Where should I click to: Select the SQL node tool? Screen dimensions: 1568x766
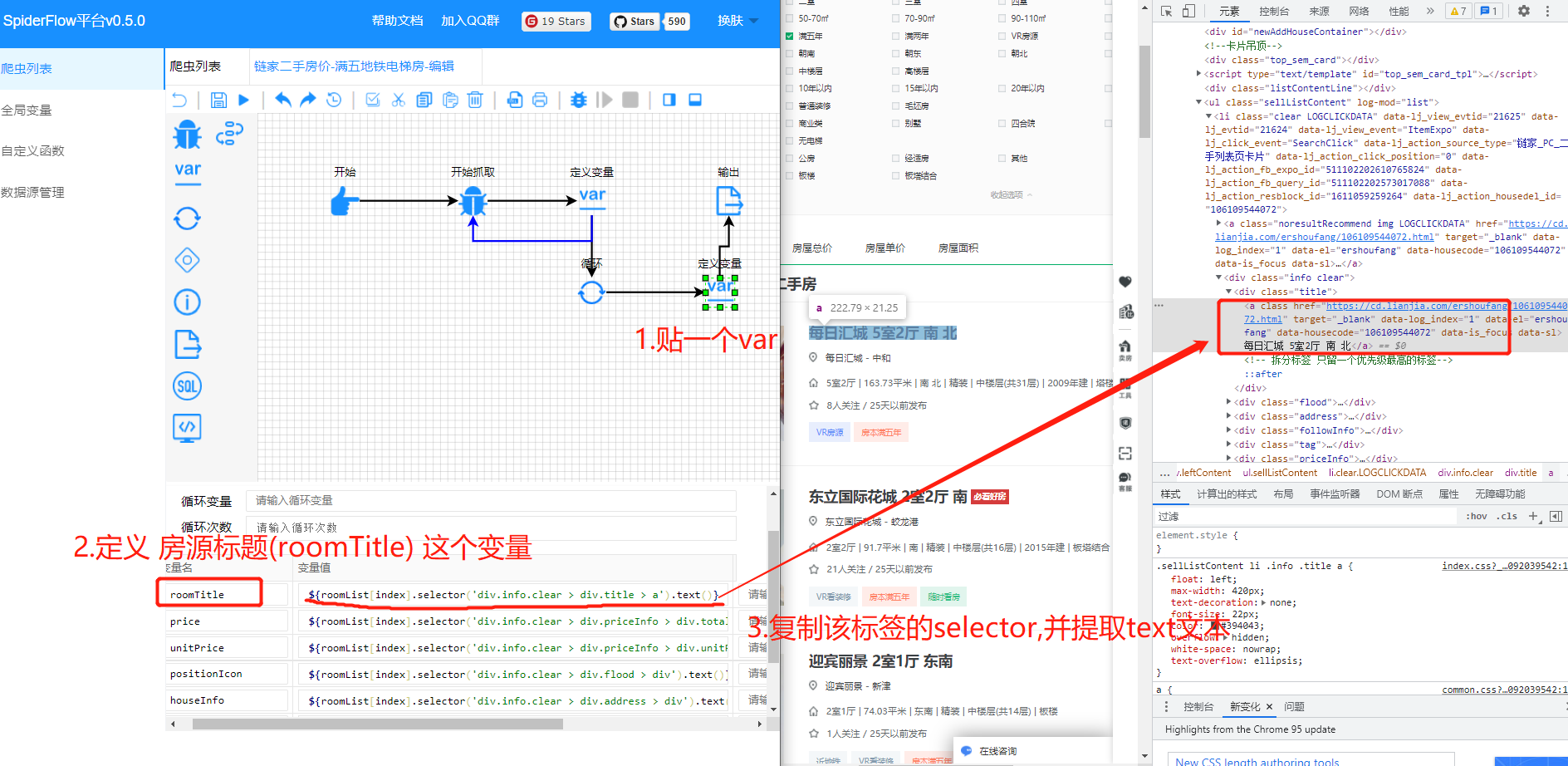click(x=187, y=385)
